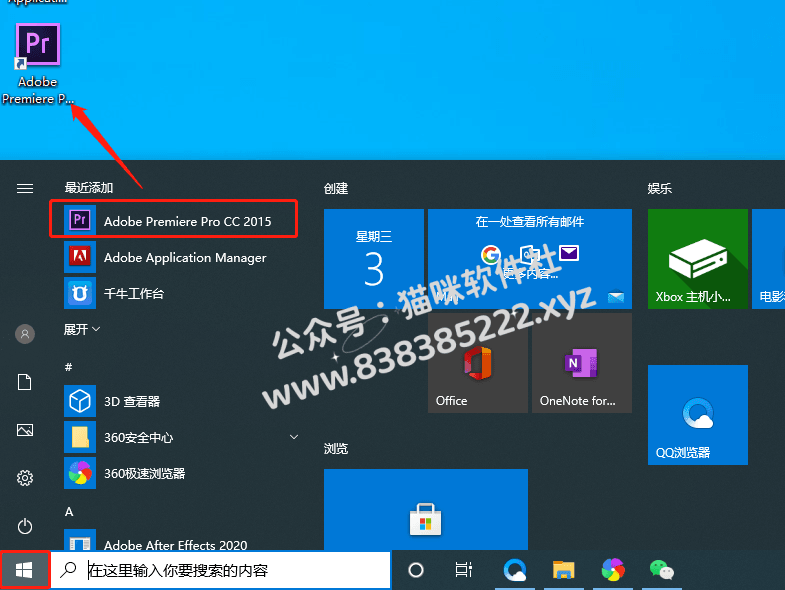The height and width of the screenshot is (590, 785).
Task: Open the calendar tile showing 星期三 3
Action: tap(374, 259)
